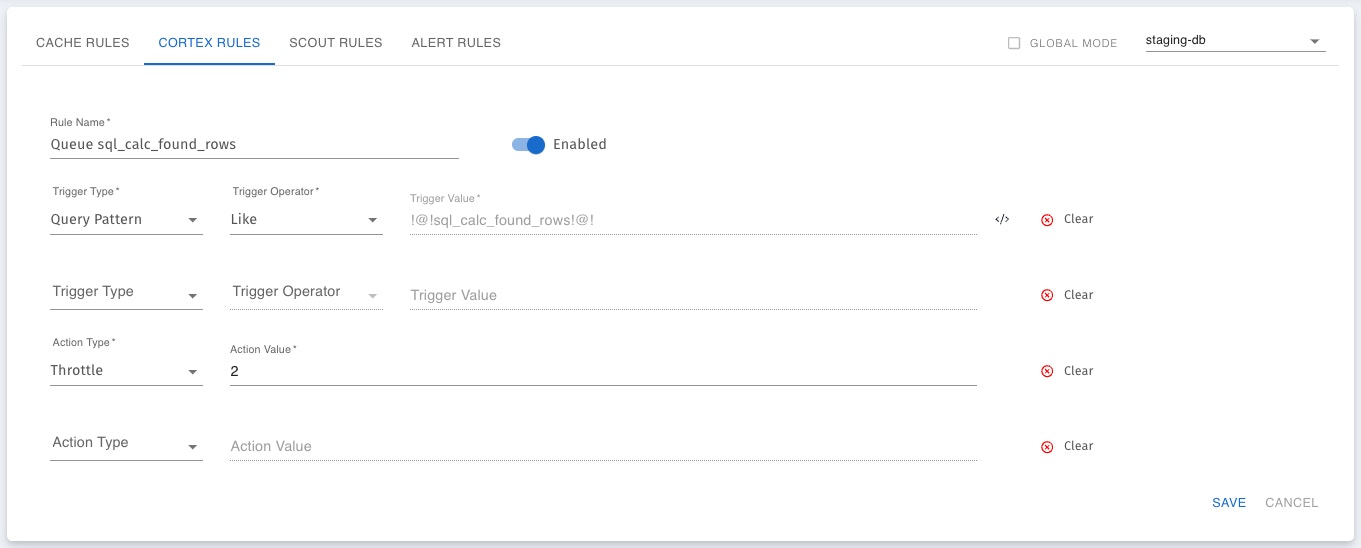Switch to the Cache Rules tab
1361x548 pixels.
coord(83,43)
